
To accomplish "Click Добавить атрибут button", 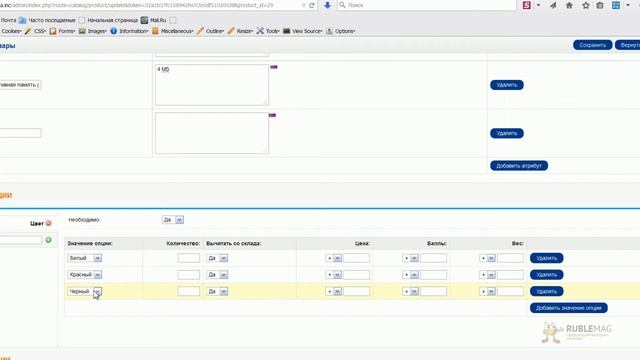I will point(519,166).
